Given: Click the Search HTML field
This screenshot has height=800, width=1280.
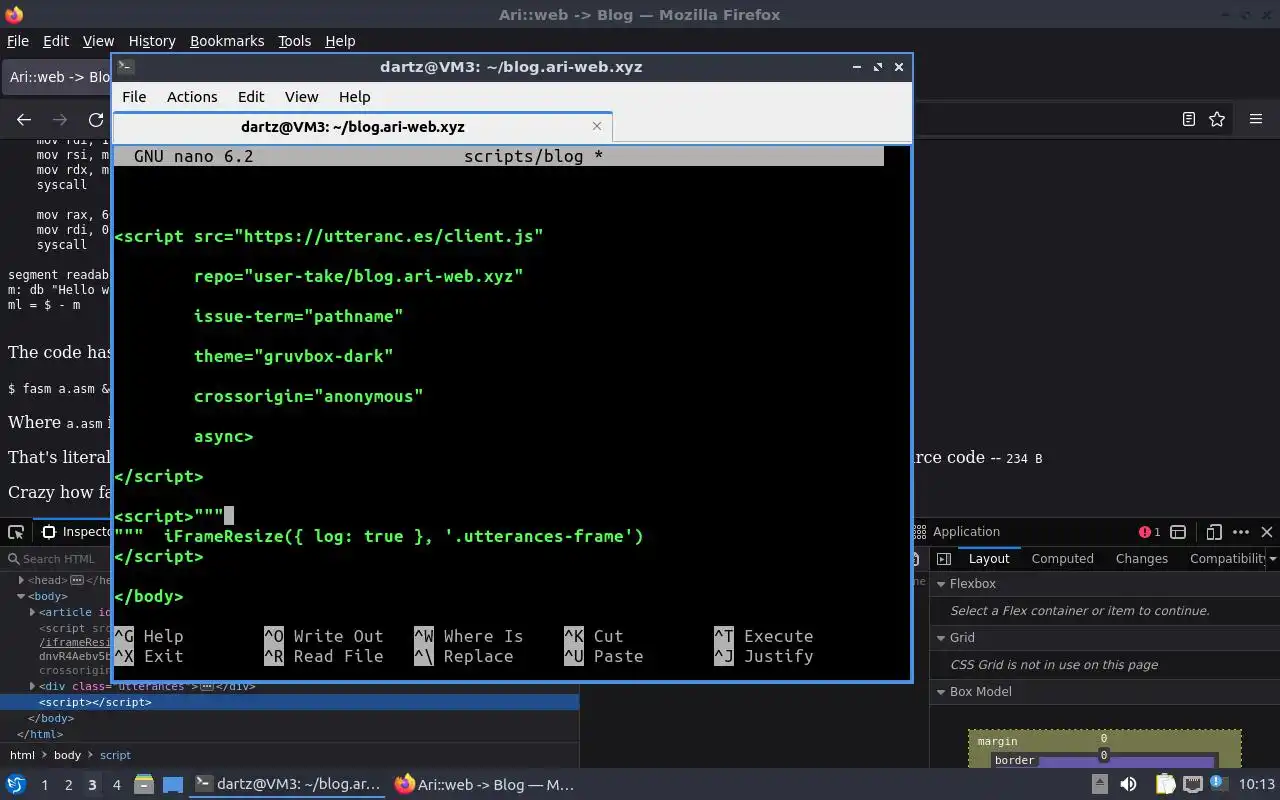Looking at the screenshot, I should (x=60, y=559).
